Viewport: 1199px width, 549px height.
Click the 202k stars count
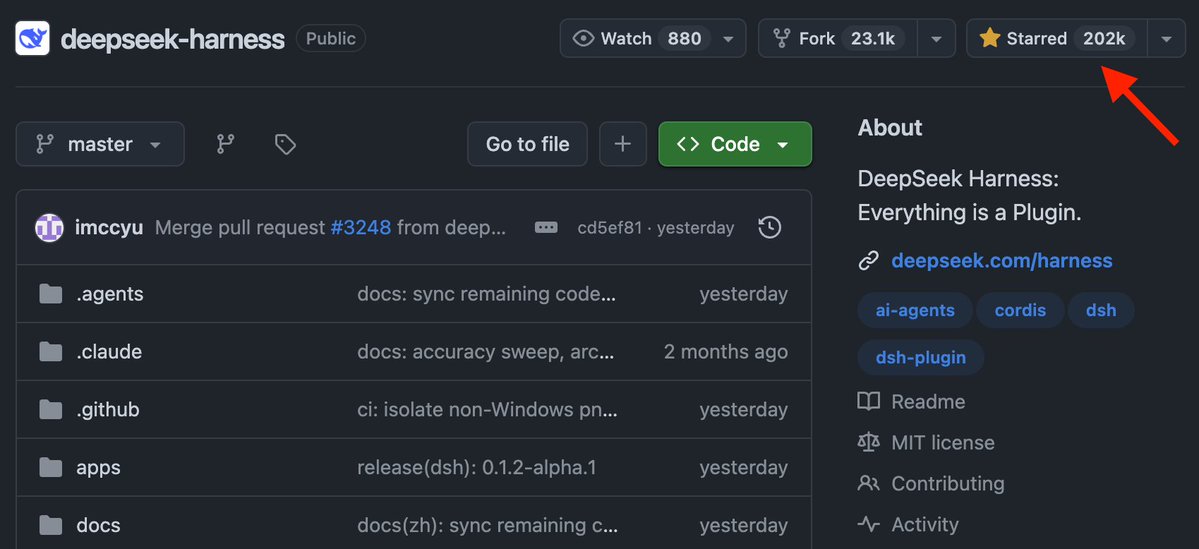(1104, 38)
